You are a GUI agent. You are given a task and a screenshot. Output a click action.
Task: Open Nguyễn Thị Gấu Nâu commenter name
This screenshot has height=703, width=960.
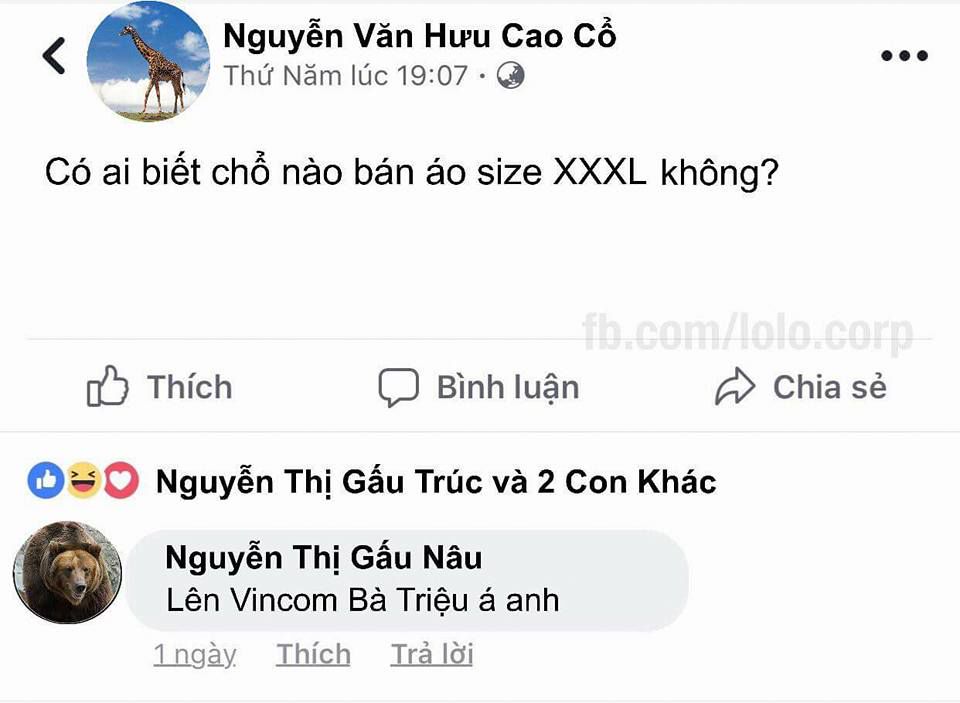pos(324,558)
